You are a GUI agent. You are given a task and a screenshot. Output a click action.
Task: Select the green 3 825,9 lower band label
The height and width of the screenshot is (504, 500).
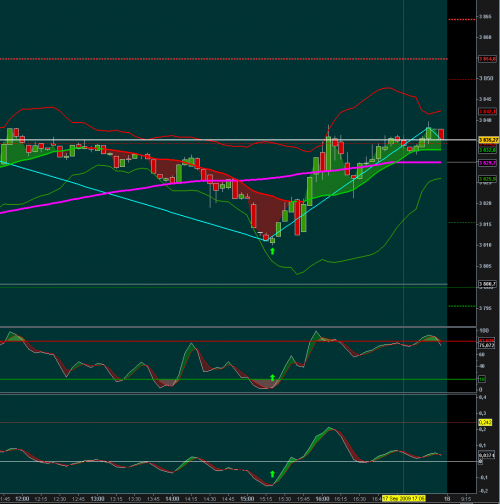[x=487, y=179]
